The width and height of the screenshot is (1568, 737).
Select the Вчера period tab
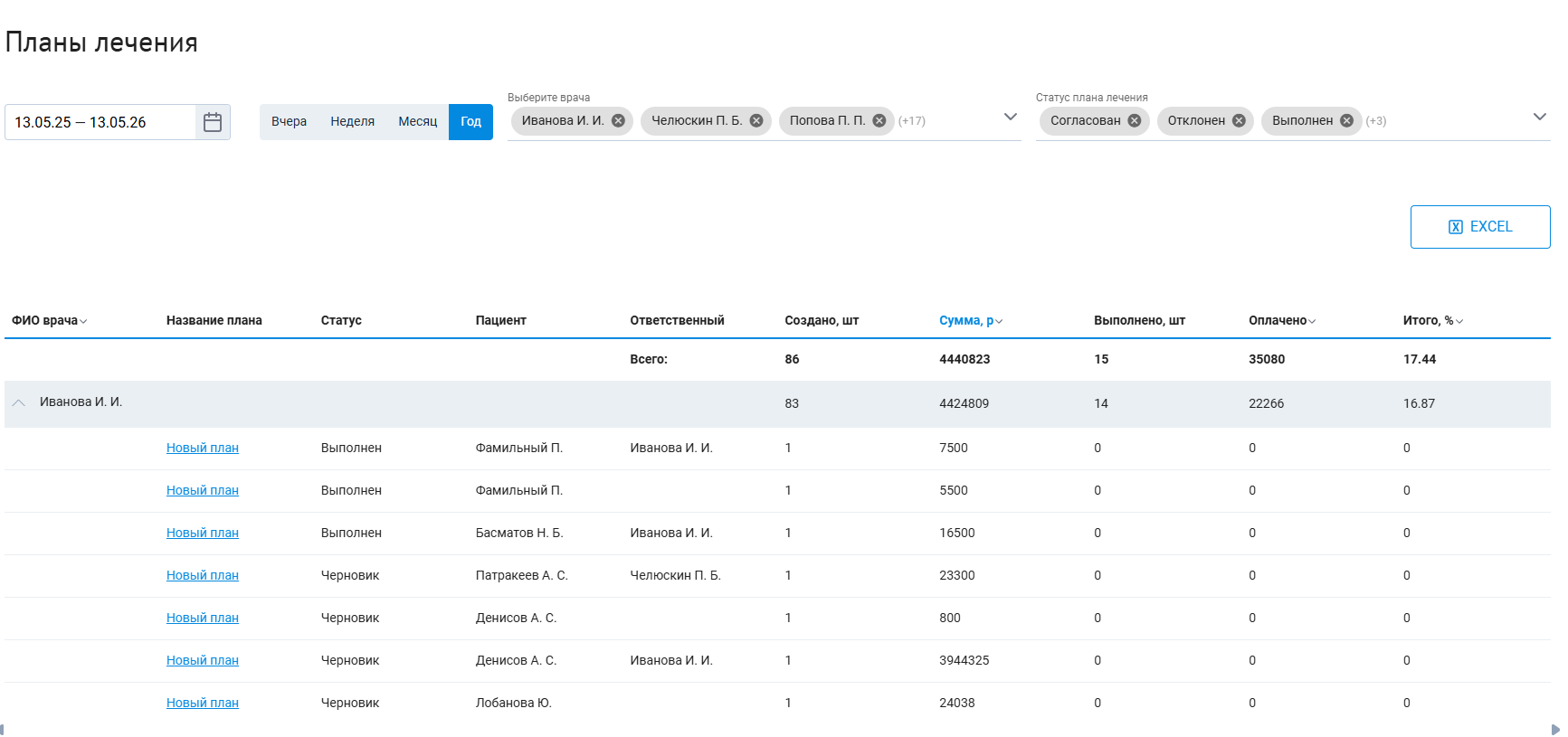(x=289, y=122)
